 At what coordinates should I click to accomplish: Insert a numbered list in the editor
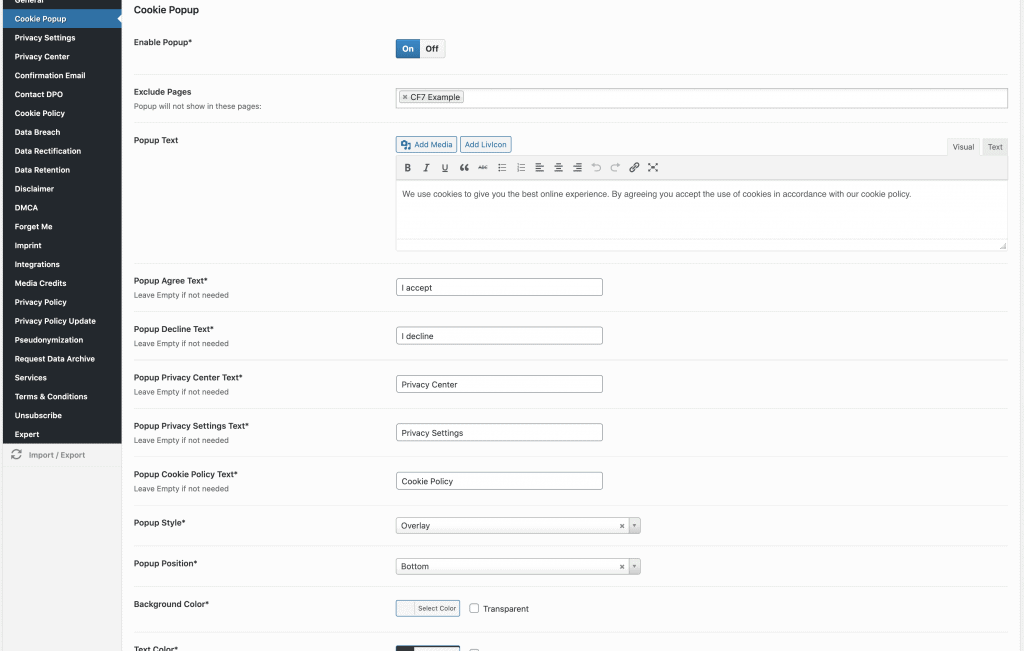click(x=520, y=167)
